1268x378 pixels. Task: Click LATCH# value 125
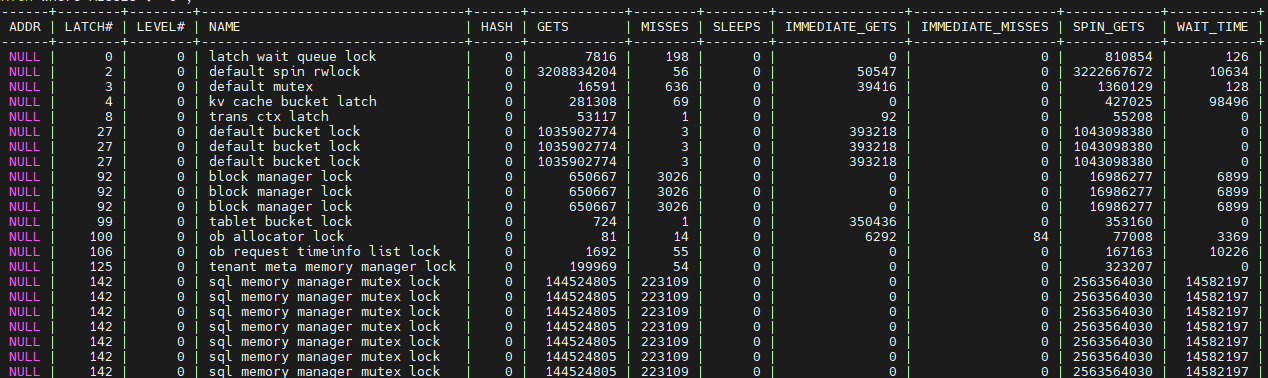101,266
